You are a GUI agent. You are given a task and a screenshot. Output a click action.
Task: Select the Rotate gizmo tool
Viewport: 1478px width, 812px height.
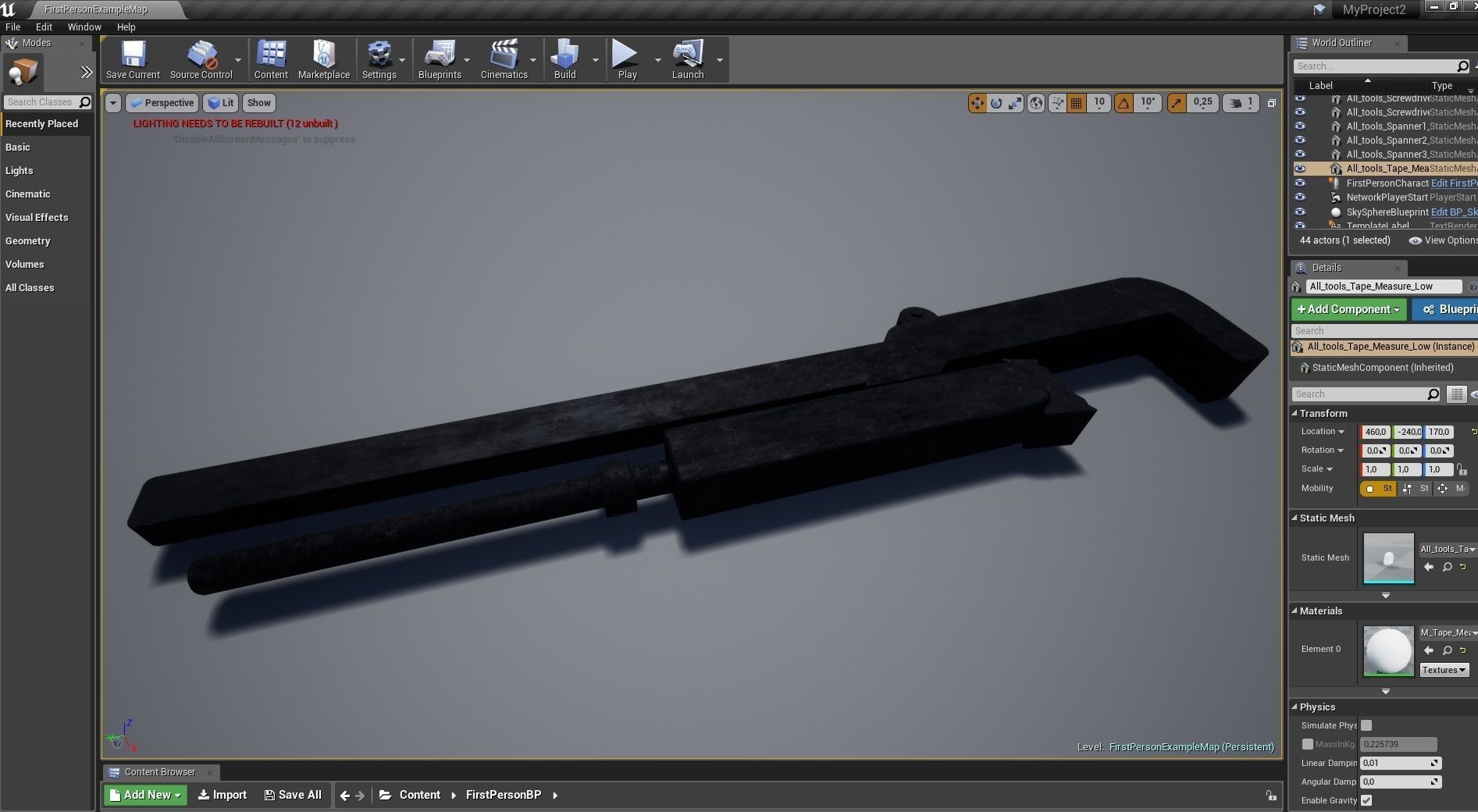click(x=996, y=103)
